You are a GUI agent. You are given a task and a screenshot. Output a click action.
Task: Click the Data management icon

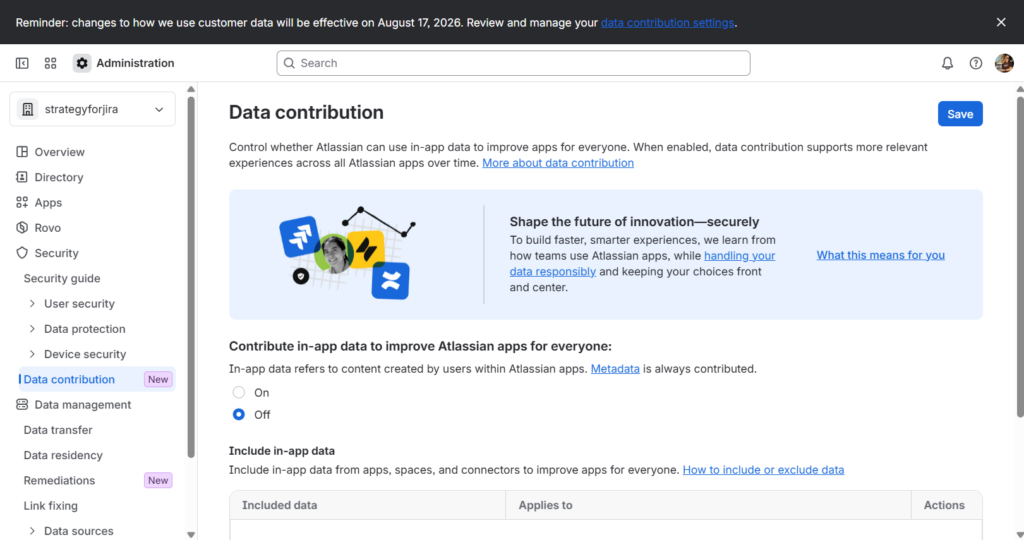[22, 405]
